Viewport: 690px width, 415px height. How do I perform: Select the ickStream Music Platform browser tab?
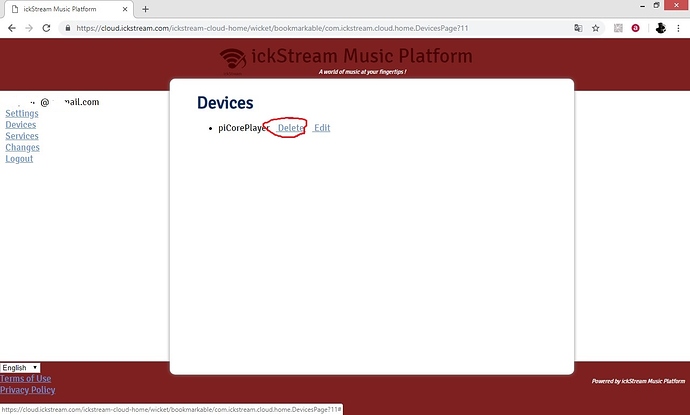[x=68, y=9]
